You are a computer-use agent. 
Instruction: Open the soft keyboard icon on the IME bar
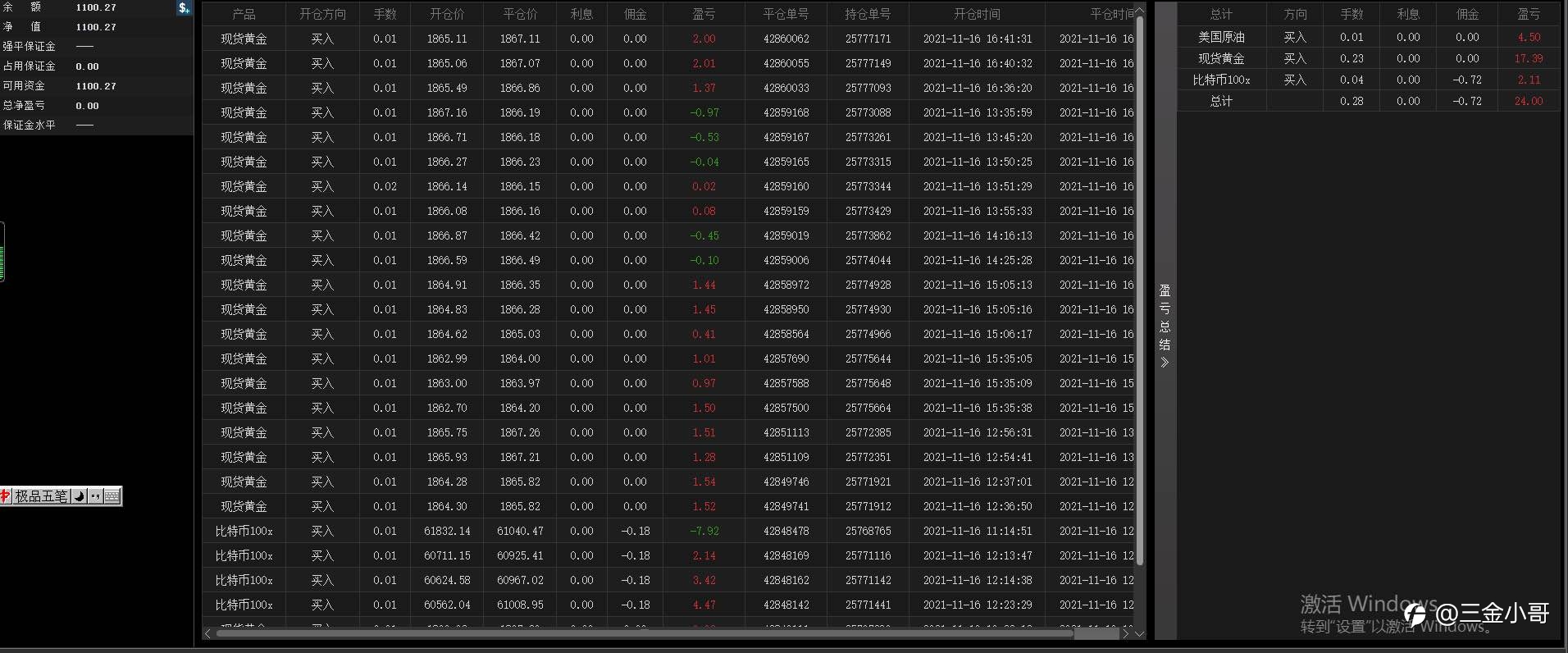click(112, 495)
